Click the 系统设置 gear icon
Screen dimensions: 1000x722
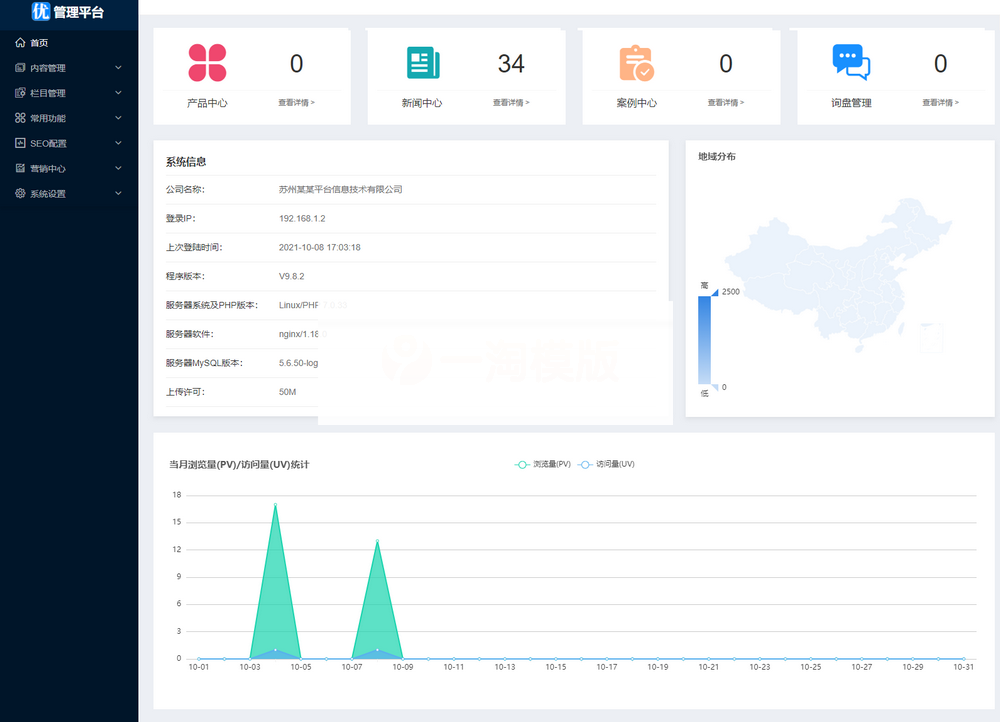pos(21,193)
